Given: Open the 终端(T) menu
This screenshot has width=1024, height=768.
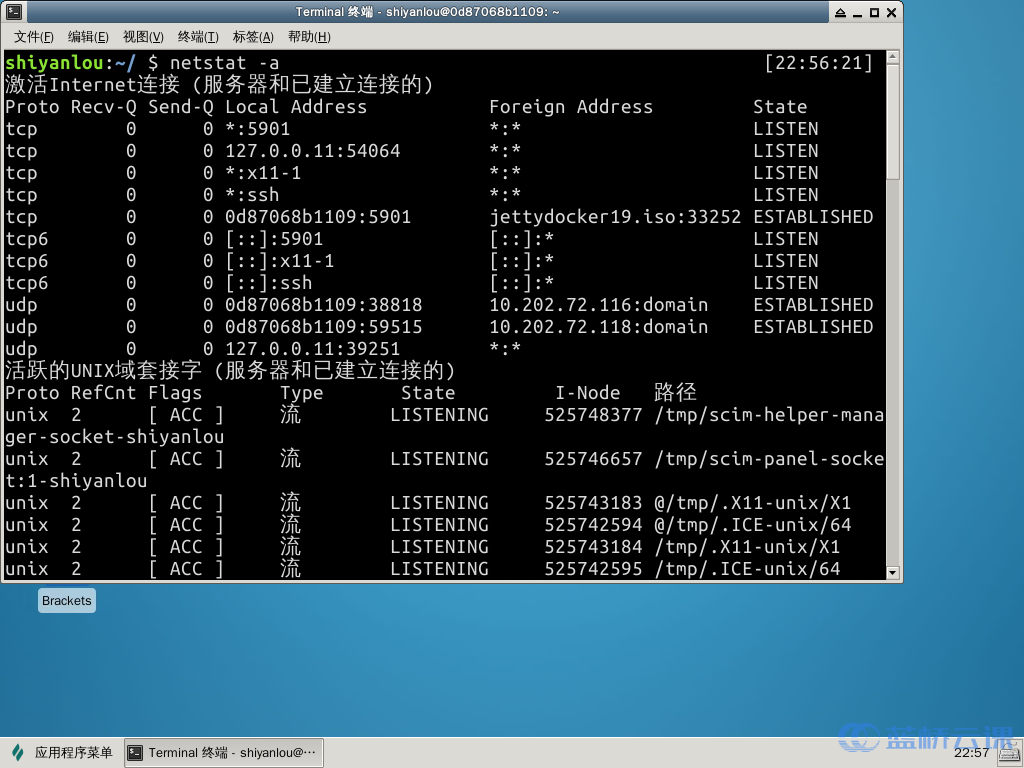Looking at the screenshot, I should click(x=198, y=37).
